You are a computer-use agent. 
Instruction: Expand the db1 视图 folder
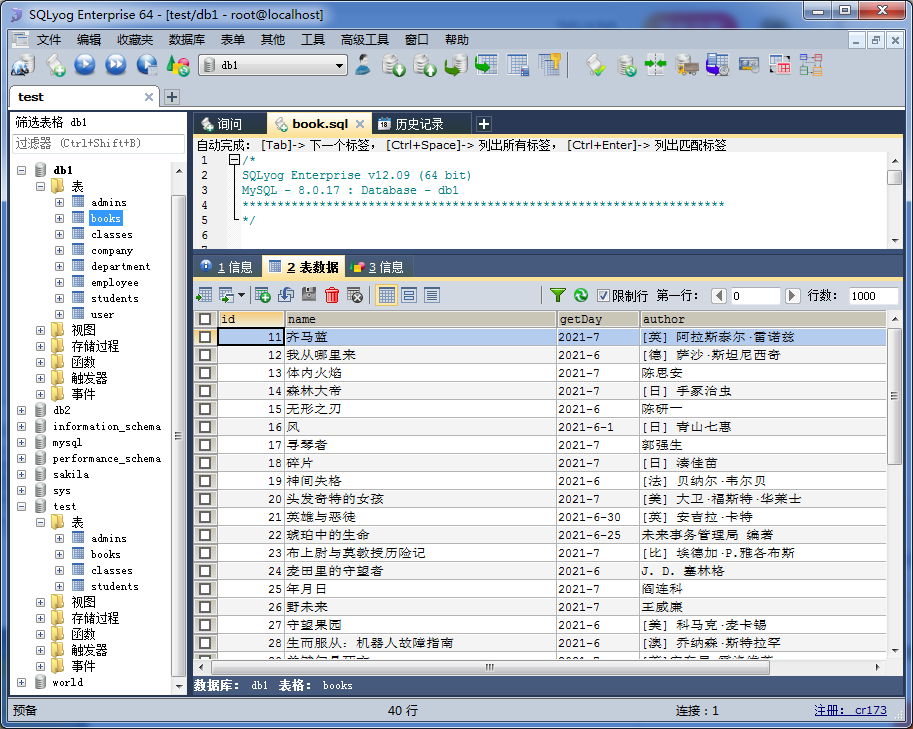click(x=40, y=331)
